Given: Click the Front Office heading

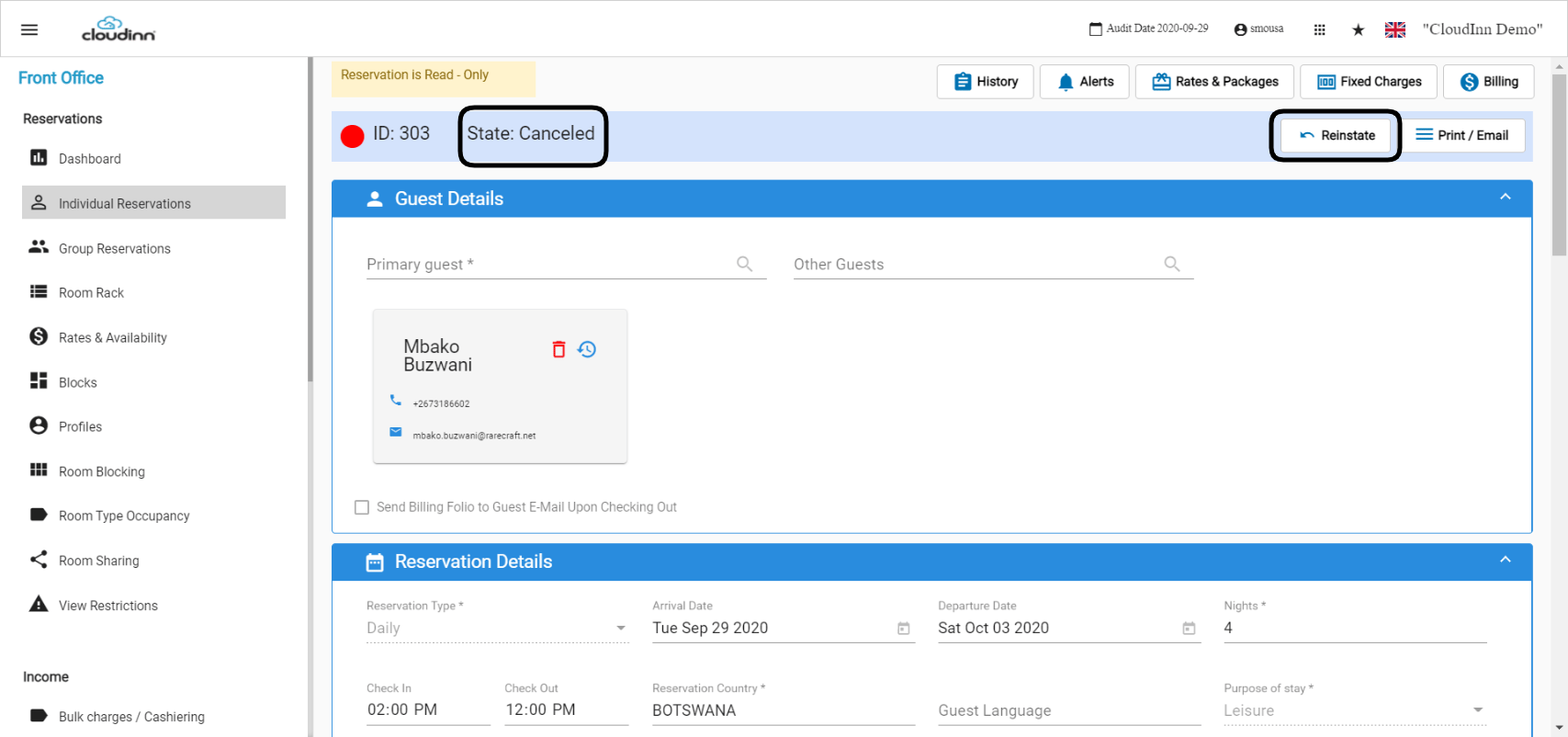Looking at the screenshot, I should (61, 78).
